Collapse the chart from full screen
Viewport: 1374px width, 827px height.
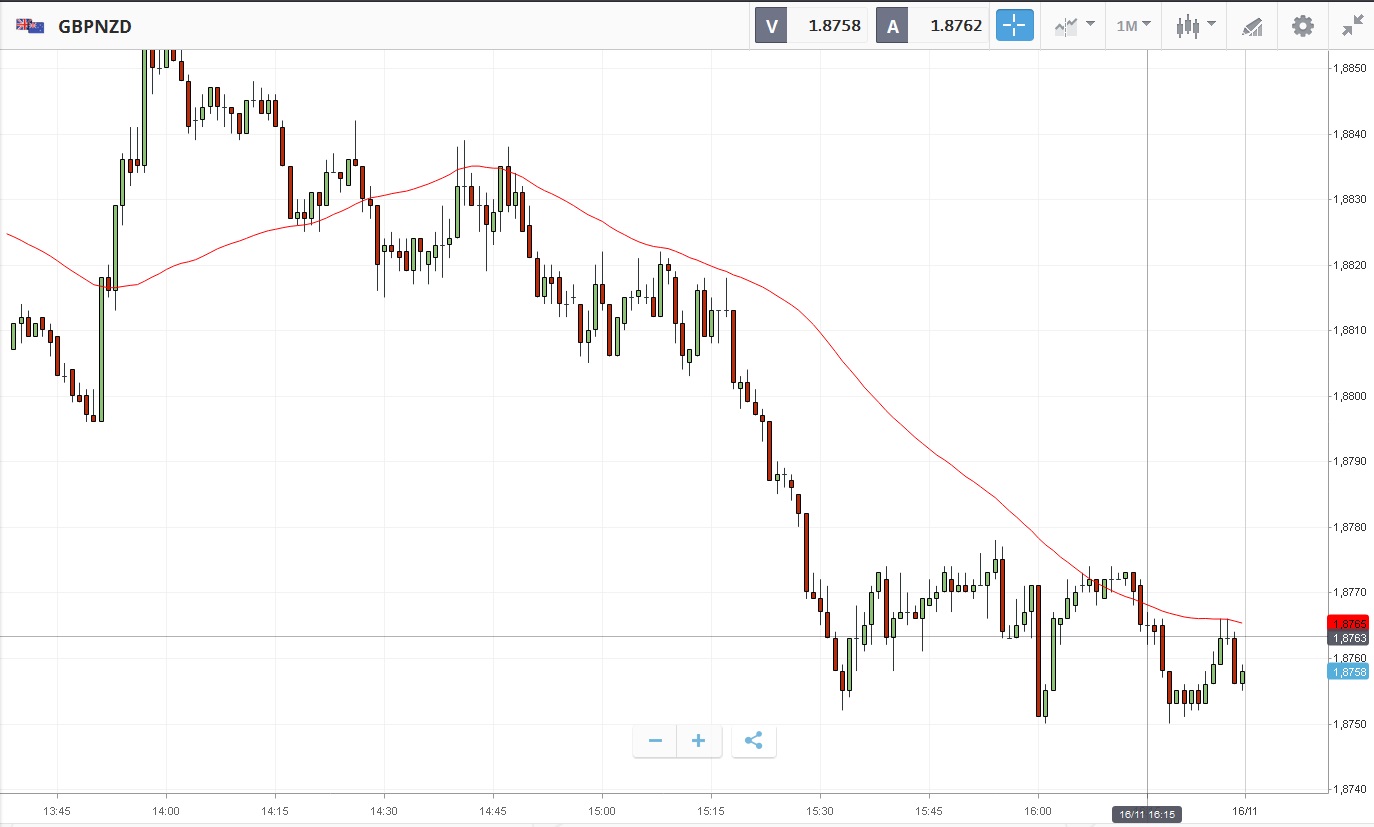(1353, 26)
